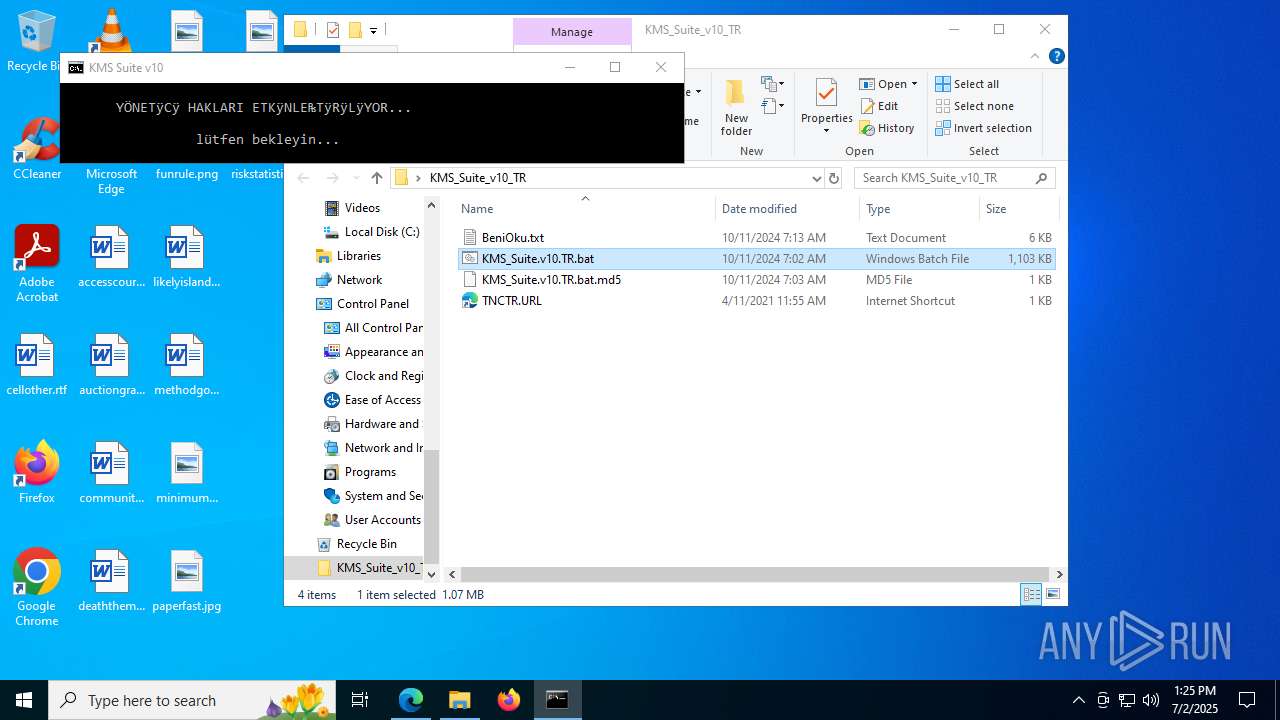Sort by the Name column header
Screen dimensions: 1280x720
[x=585, y=209]
